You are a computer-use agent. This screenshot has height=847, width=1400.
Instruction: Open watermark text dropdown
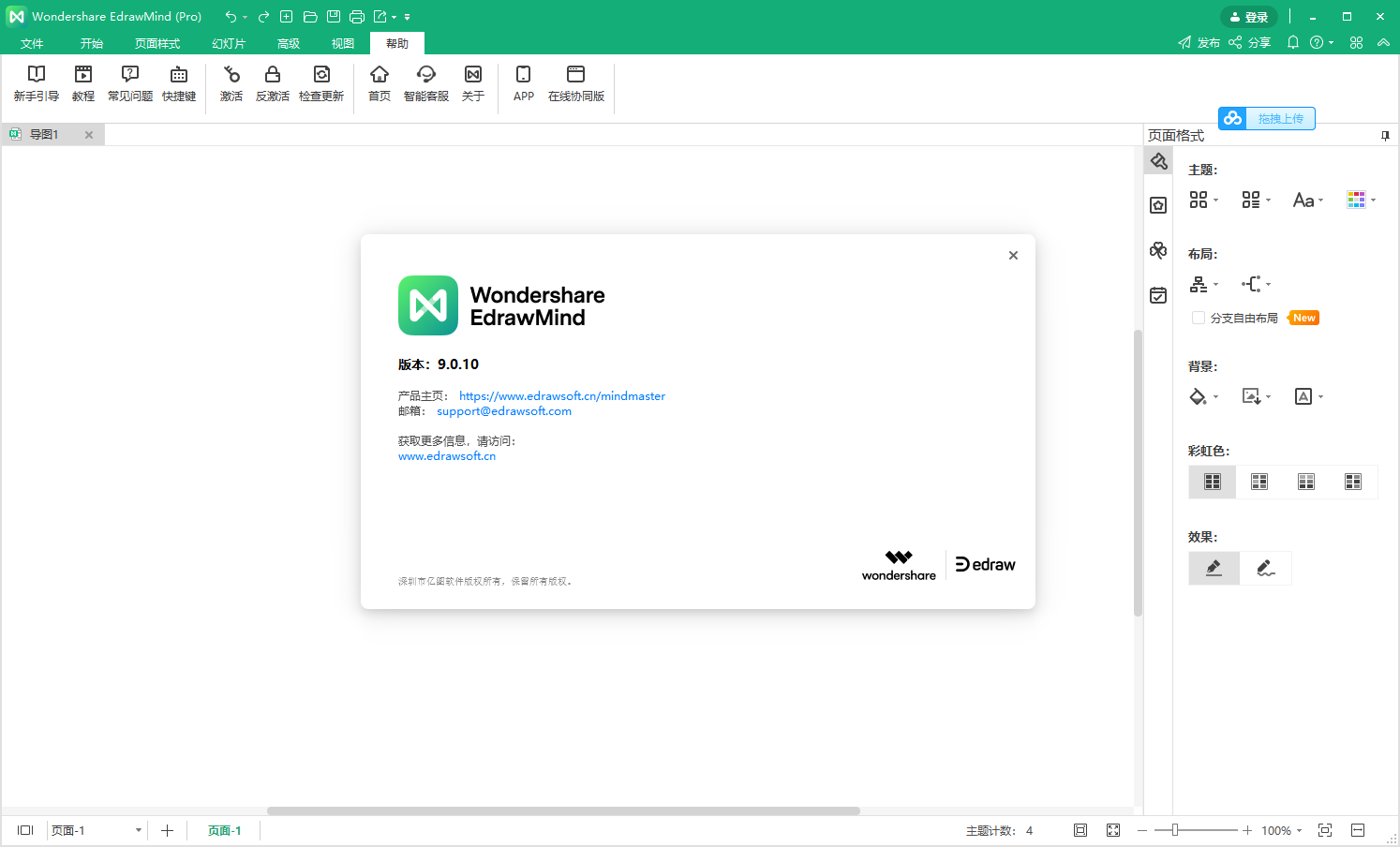(x=1309, y=396)
